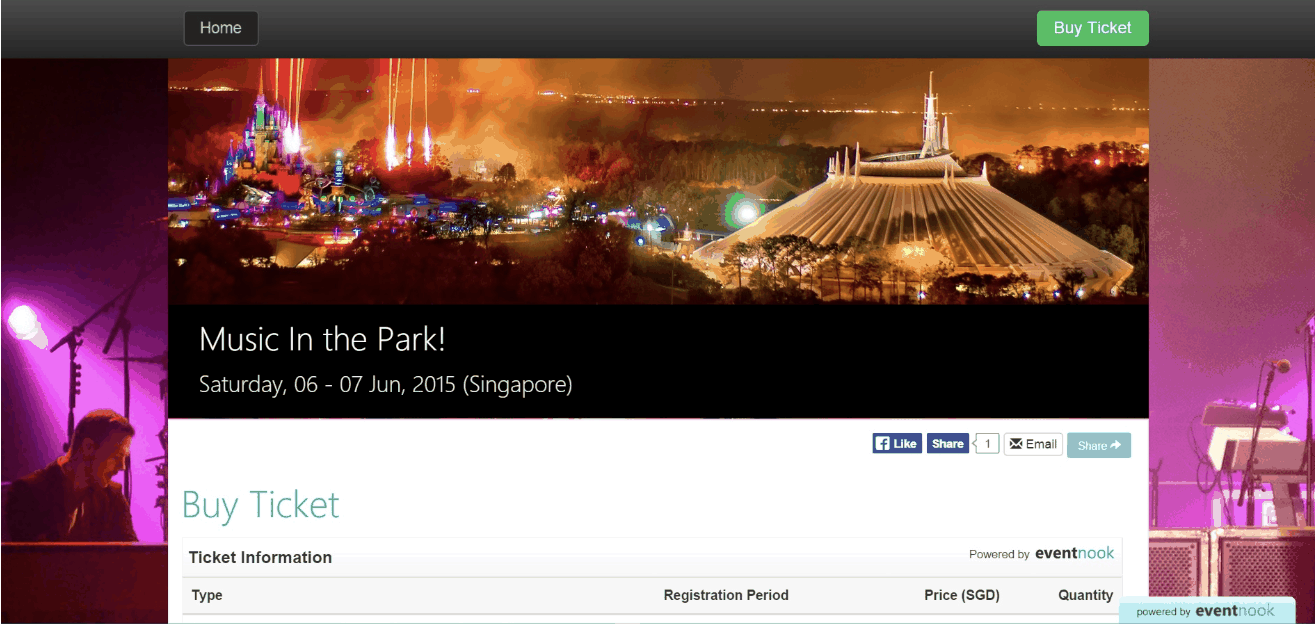Open the eventnook logo in Ticket Information panel
The width and height of the screenshot is (1316, 624).
coord(1074,553)
